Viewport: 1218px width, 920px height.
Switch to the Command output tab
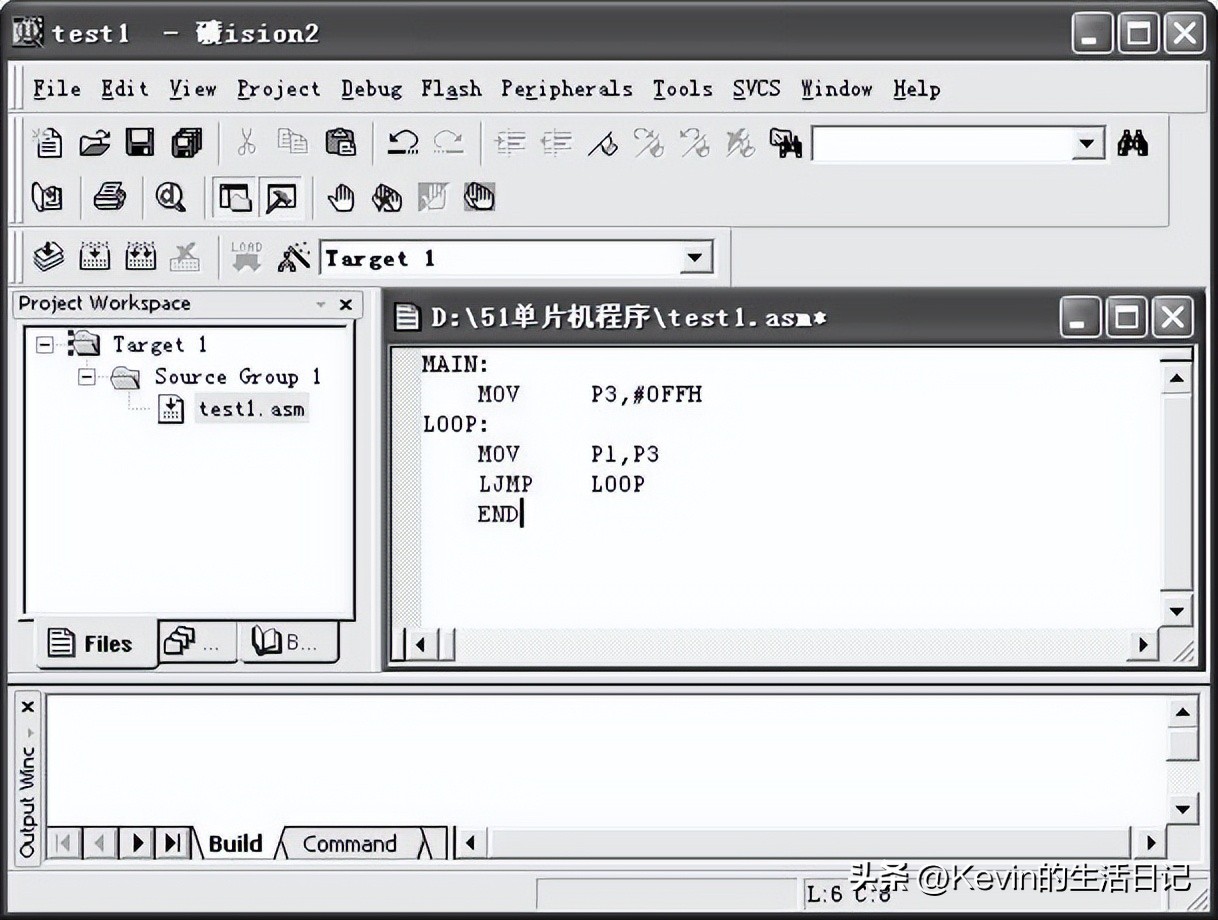[x=350, y=844]
